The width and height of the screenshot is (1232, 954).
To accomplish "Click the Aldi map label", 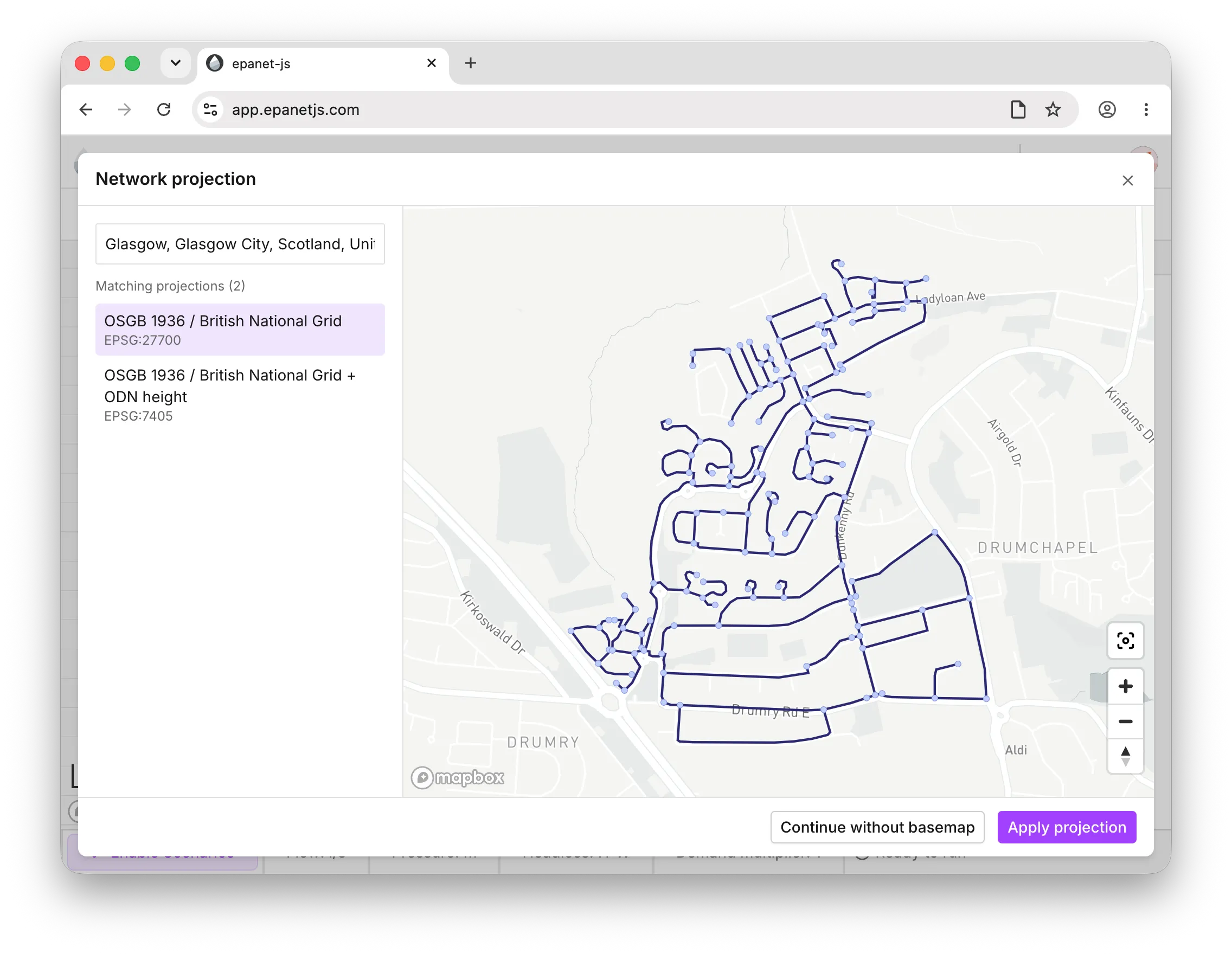I will 1016,750.
